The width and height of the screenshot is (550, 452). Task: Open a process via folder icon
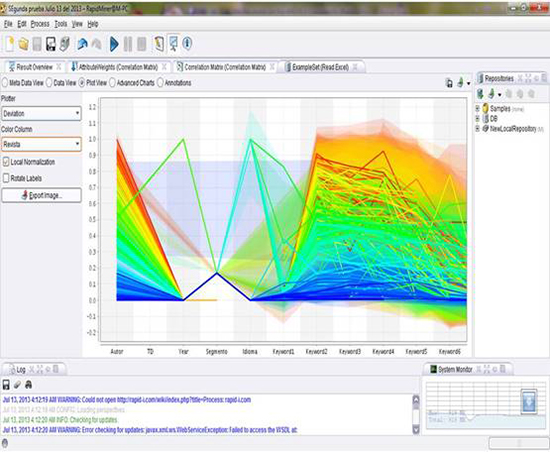point(24,45)
